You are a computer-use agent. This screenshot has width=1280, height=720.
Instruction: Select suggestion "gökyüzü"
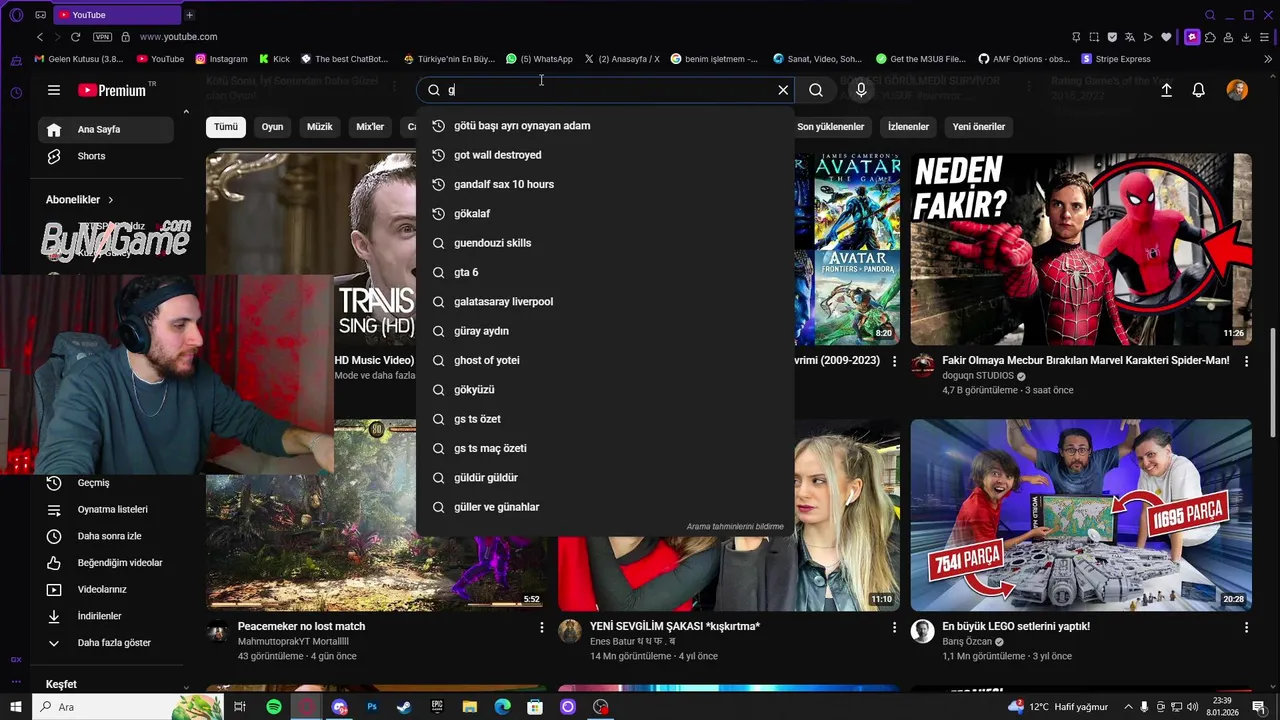tap(605, 390)
